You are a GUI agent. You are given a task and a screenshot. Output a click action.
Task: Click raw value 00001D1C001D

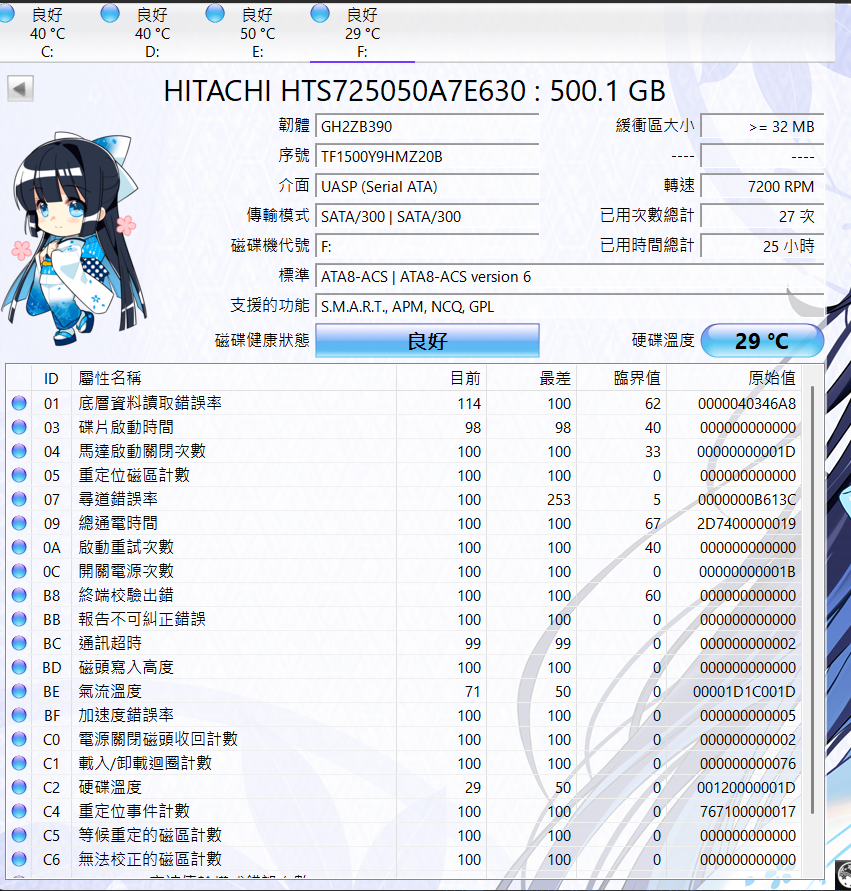(744, 692)
